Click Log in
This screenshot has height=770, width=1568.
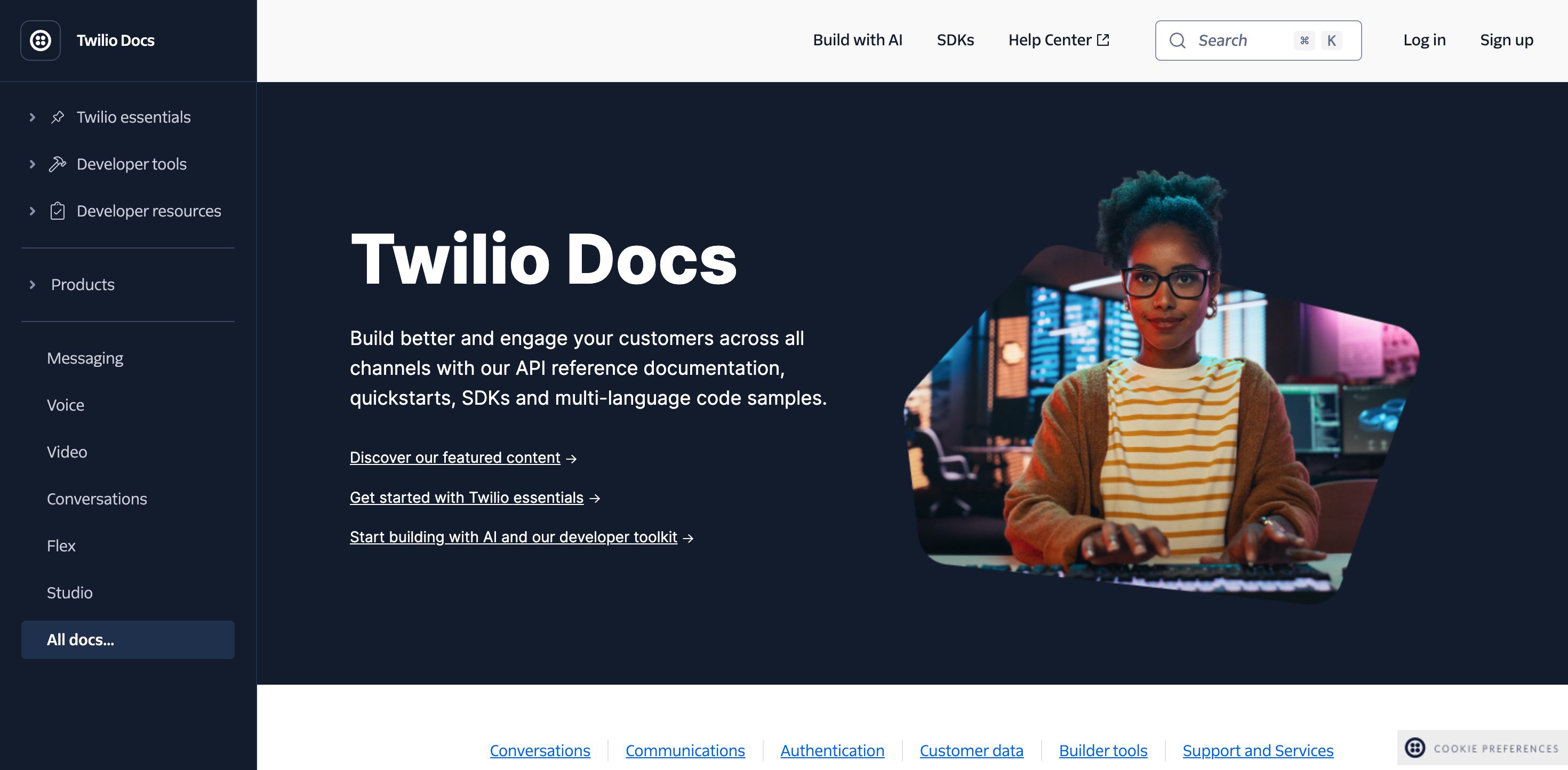pos(1425,40)
